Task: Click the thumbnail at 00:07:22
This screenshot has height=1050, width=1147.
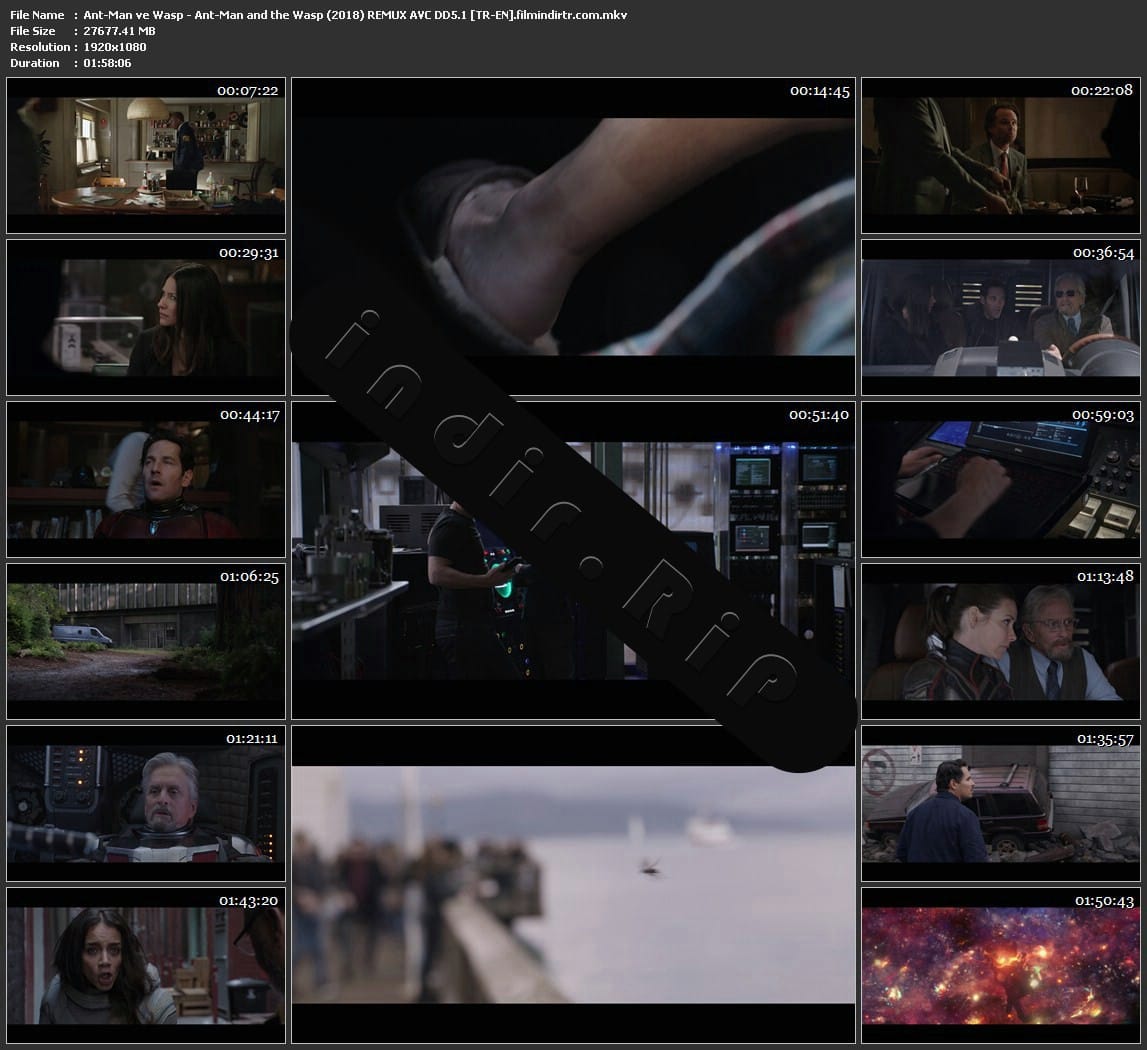Action: coord(146,155)
